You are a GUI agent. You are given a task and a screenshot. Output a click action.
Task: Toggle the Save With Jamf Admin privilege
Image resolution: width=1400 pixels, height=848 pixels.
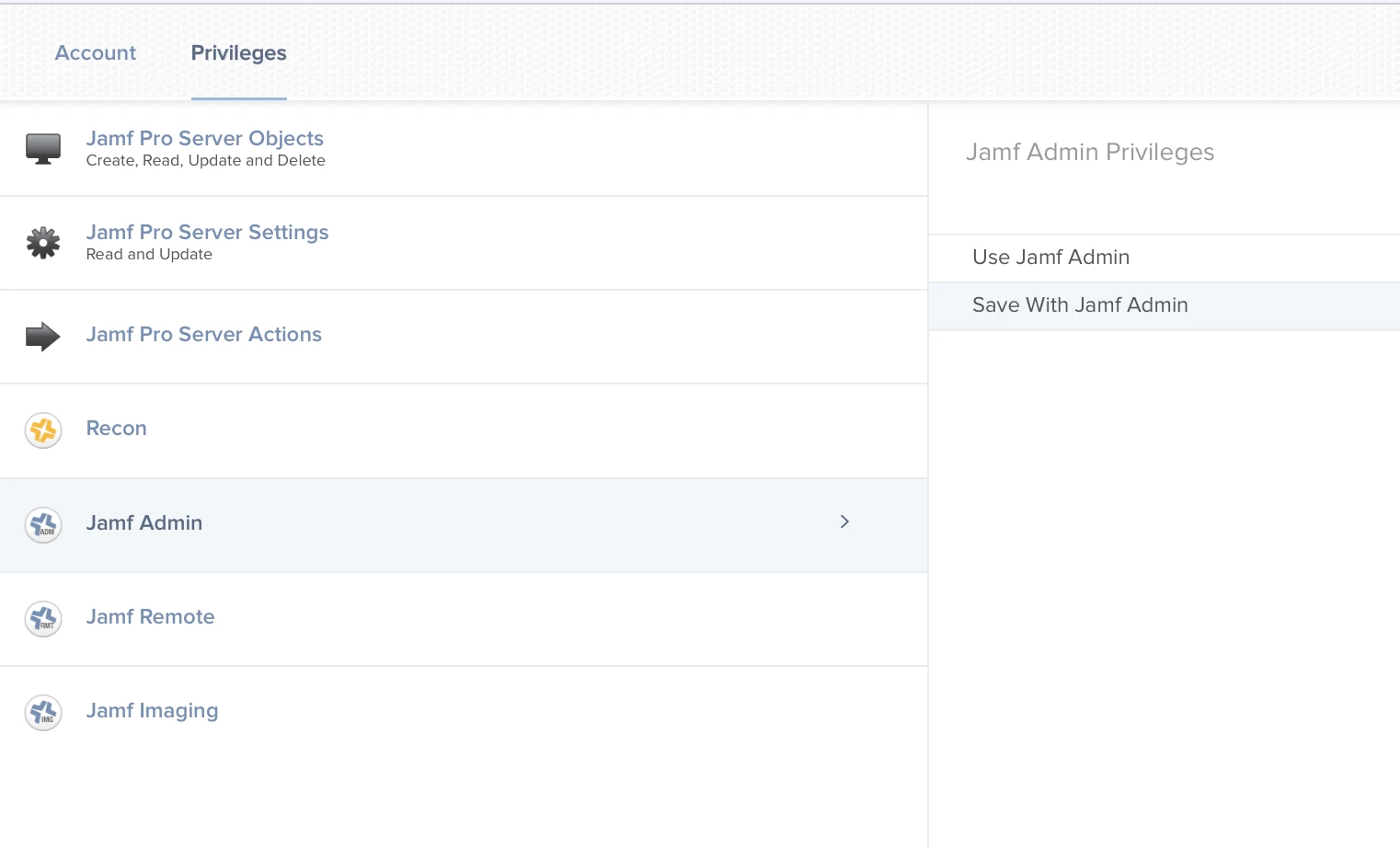(x=1165, y=305)
